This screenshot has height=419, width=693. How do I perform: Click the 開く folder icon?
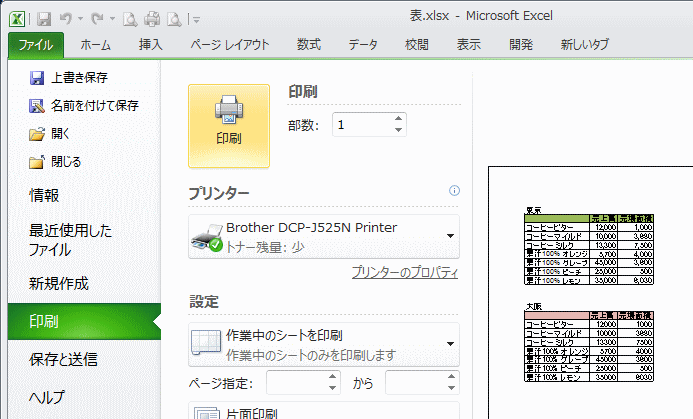(37, 133)
